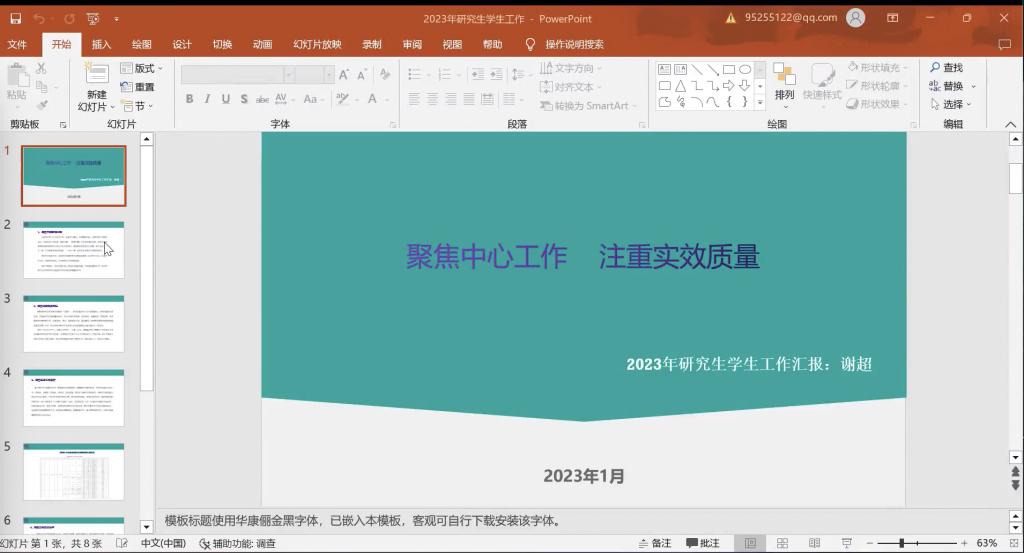Click the Reset (重置) slide button
1024x553 pixels.
tap(138, 87)
